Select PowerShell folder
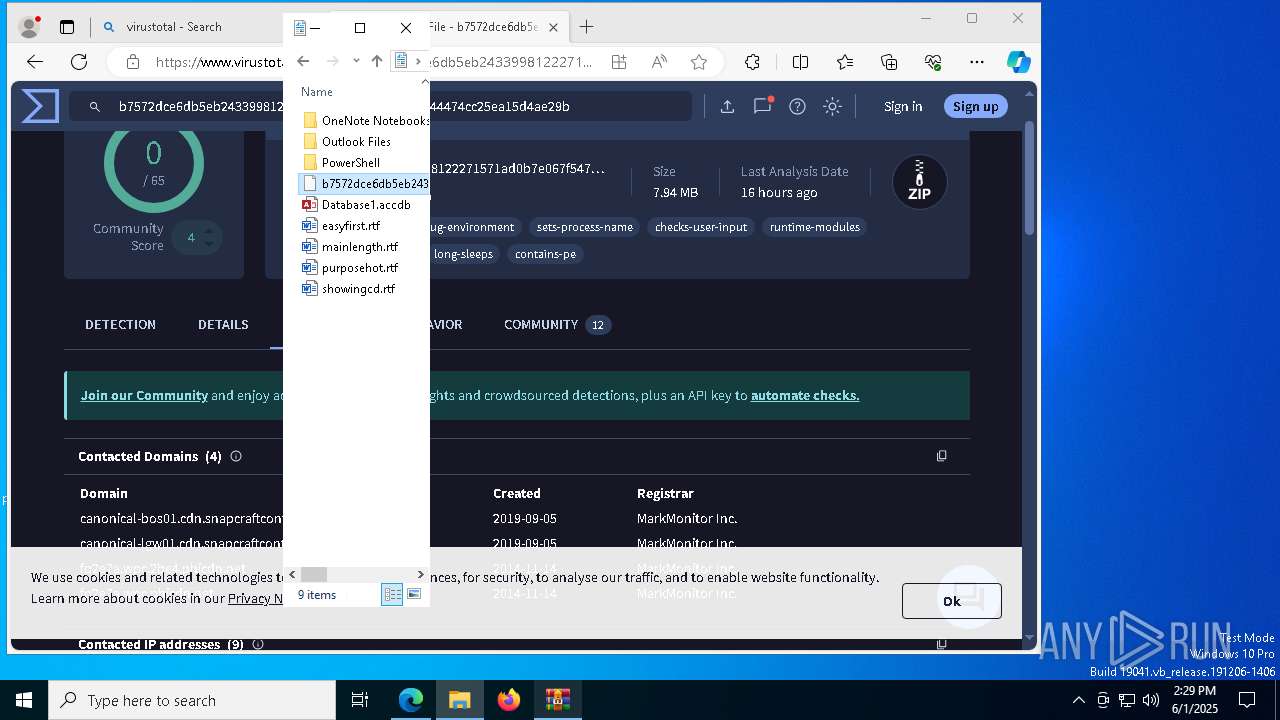1280x720 pixels. coord(340,162)
